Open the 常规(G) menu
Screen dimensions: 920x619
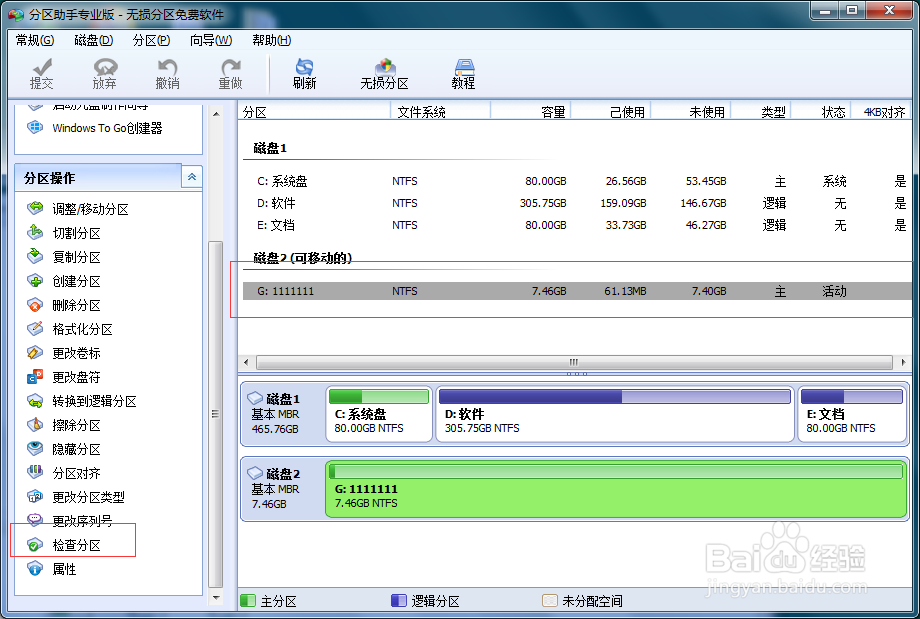tap(35, 40)
